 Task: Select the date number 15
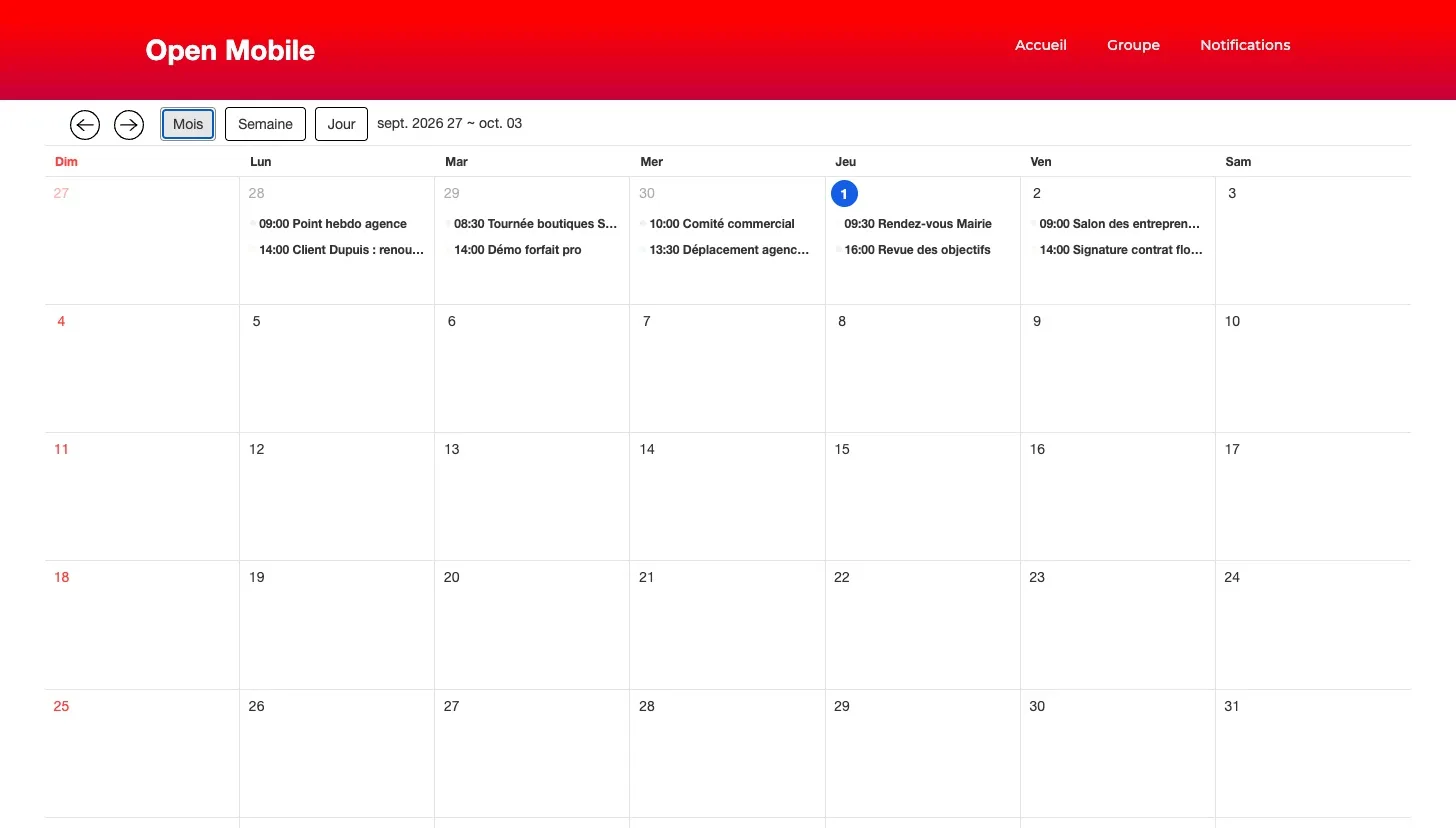[842, 449]
